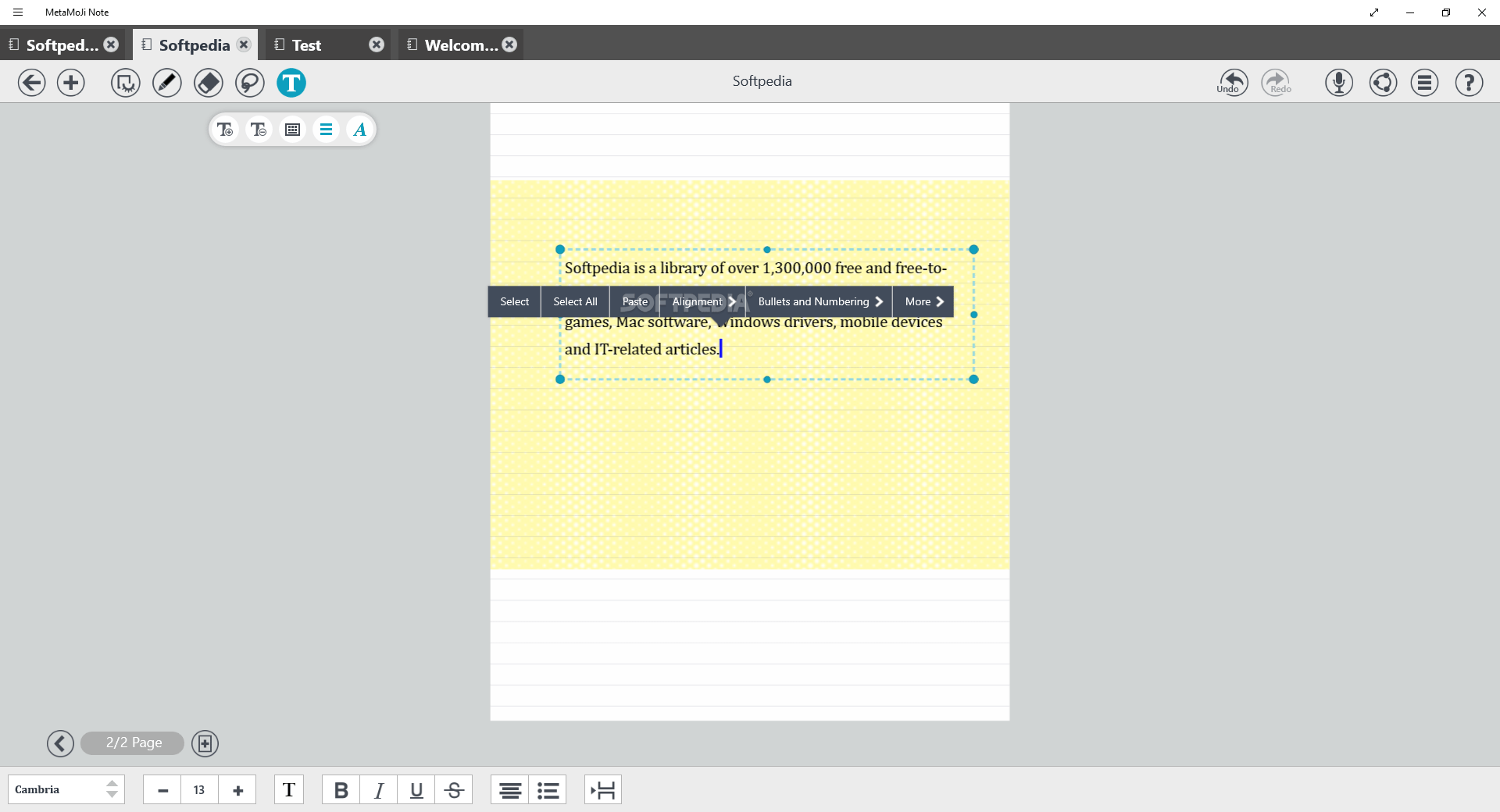1500x812 pixels.
Task: Close the Welcom... tab
Action: (509, 45)
